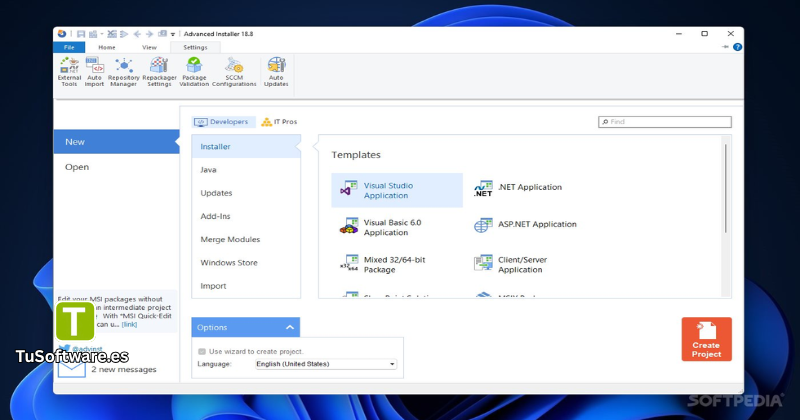Screen dimensions: 800x420
Task: Switch to the Home ribbon tab
Action: pos(107,47)
